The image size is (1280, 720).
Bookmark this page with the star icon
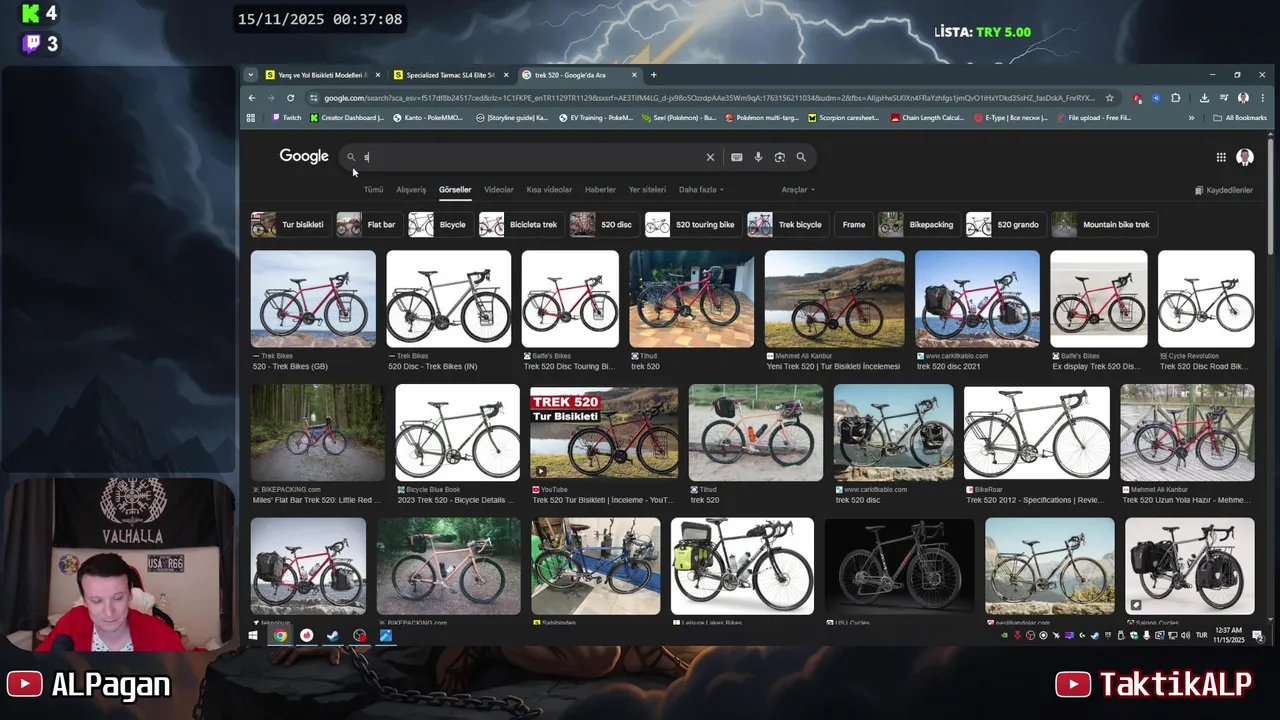pyautogui.click(x=1109, y=98)
